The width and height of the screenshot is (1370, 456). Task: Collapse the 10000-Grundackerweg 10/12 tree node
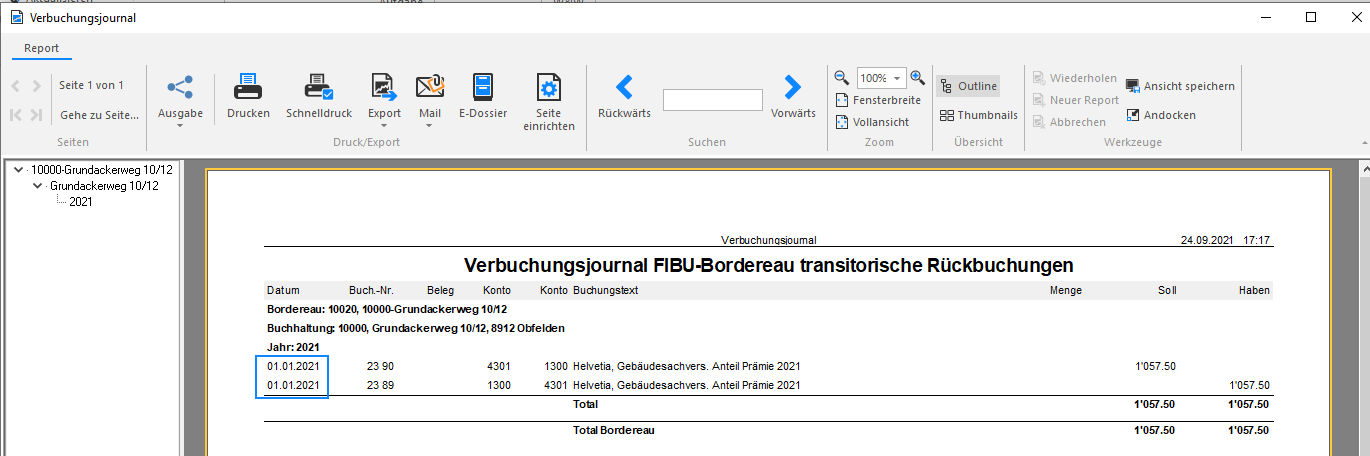(x=19, y=170)
